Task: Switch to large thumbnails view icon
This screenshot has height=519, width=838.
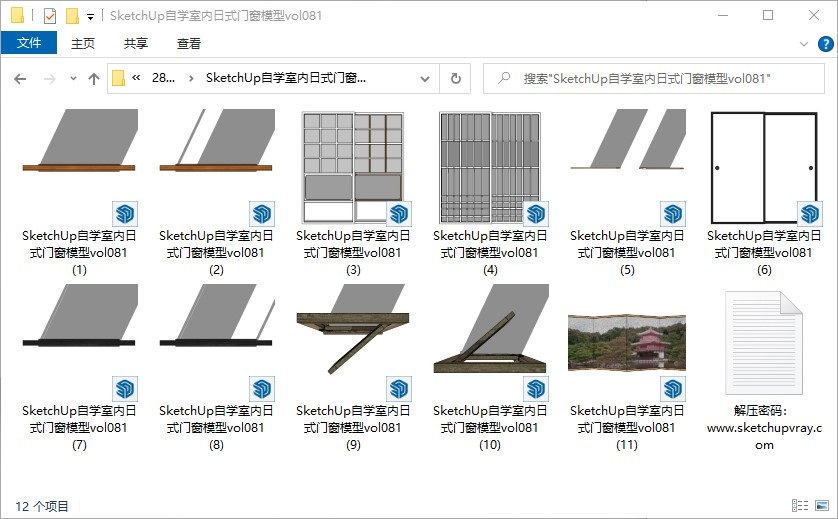Action: click(822, 505)
